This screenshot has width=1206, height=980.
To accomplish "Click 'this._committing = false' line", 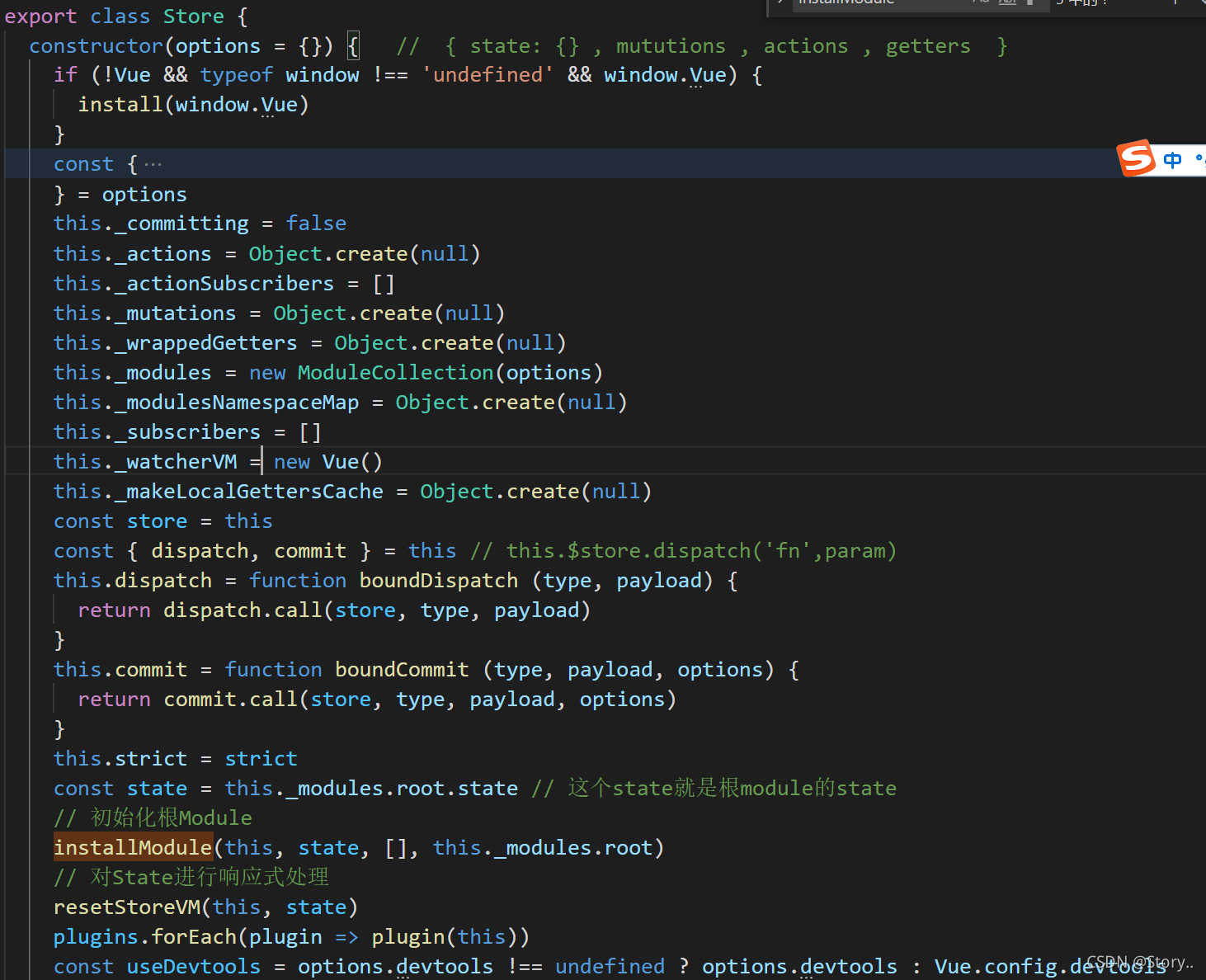I will [x=200, y=224].
